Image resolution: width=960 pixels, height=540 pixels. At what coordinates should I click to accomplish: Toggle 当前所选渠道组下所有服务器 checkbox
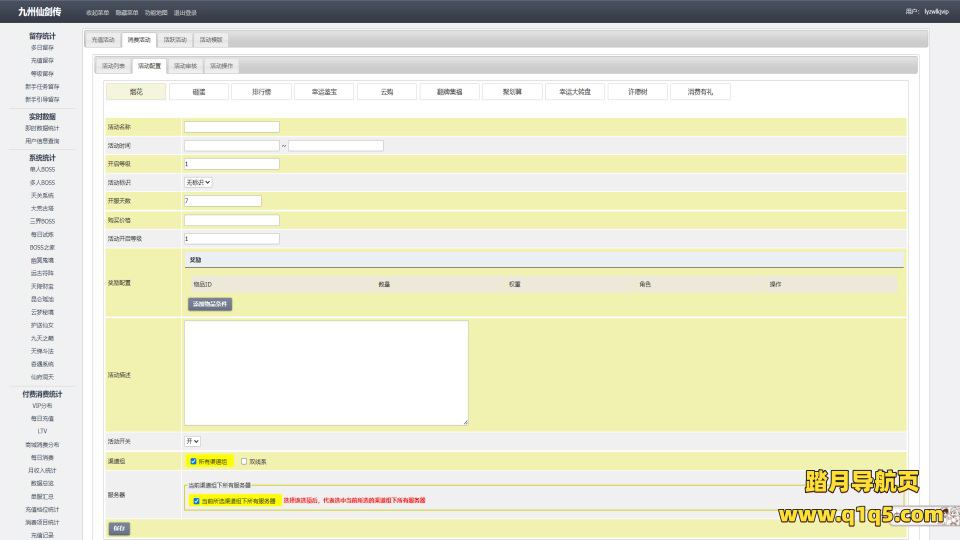[196, 500]
